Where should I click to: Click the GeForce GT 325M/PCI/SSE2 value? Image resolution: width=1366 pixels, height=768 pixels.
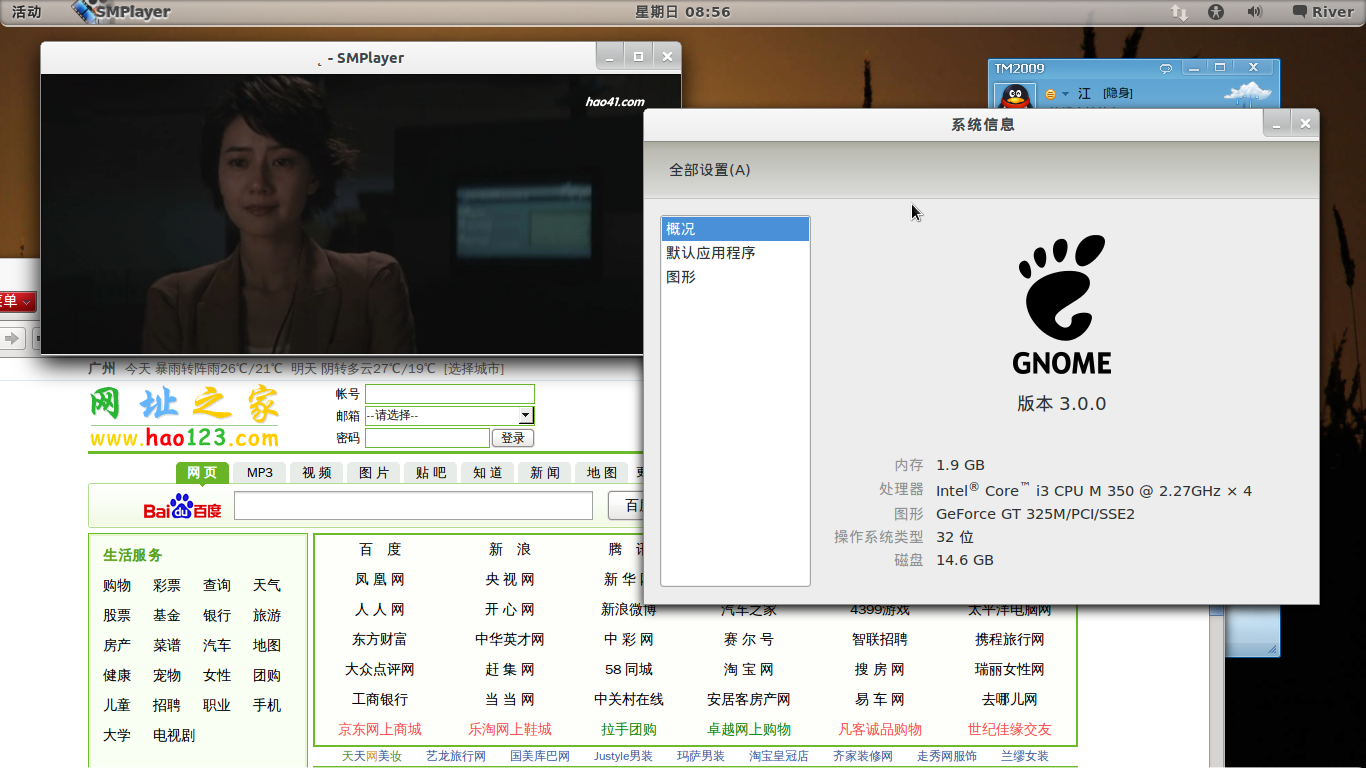1035,514
